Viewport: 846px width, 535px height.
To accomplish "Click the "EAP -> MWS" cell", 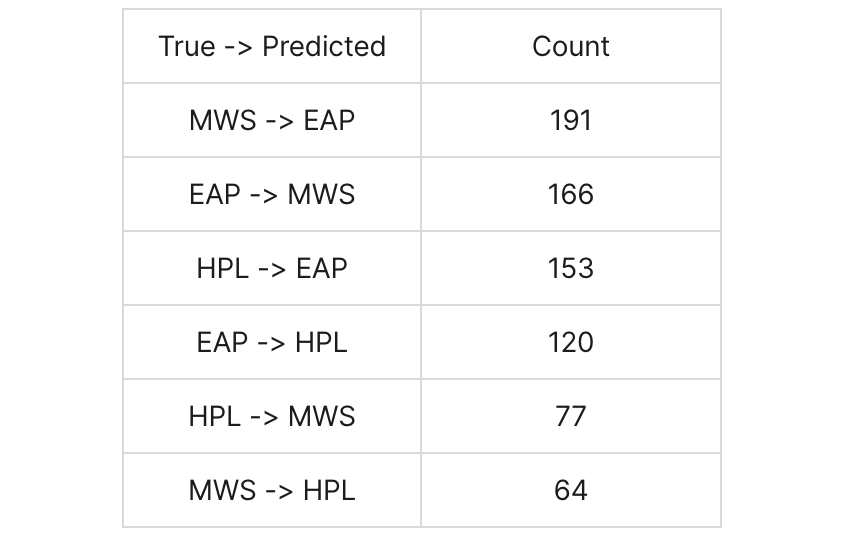I will point(272,194).
